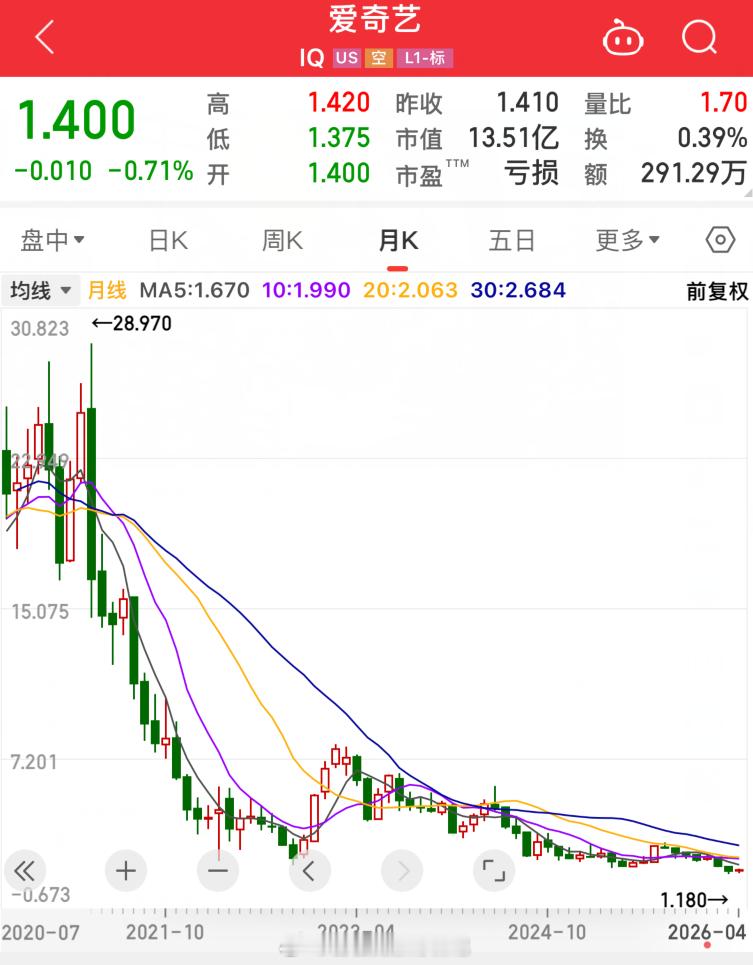The height and width of the screenshot is (965, 753).
Task: Select the 月K tab
Action: (x=398, y=240)
